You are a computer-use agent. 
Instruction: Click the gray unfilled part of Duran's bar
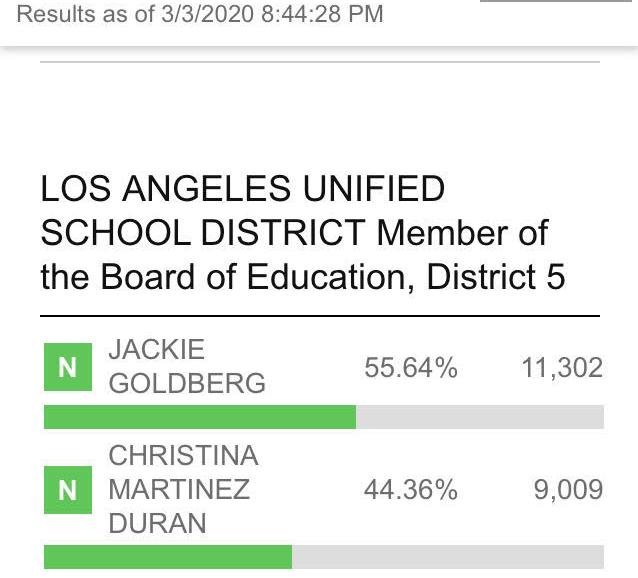448,557
